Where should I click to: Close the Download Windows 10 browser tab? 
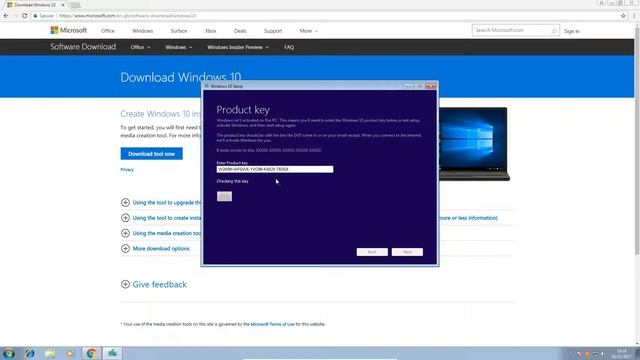point(63,5)
